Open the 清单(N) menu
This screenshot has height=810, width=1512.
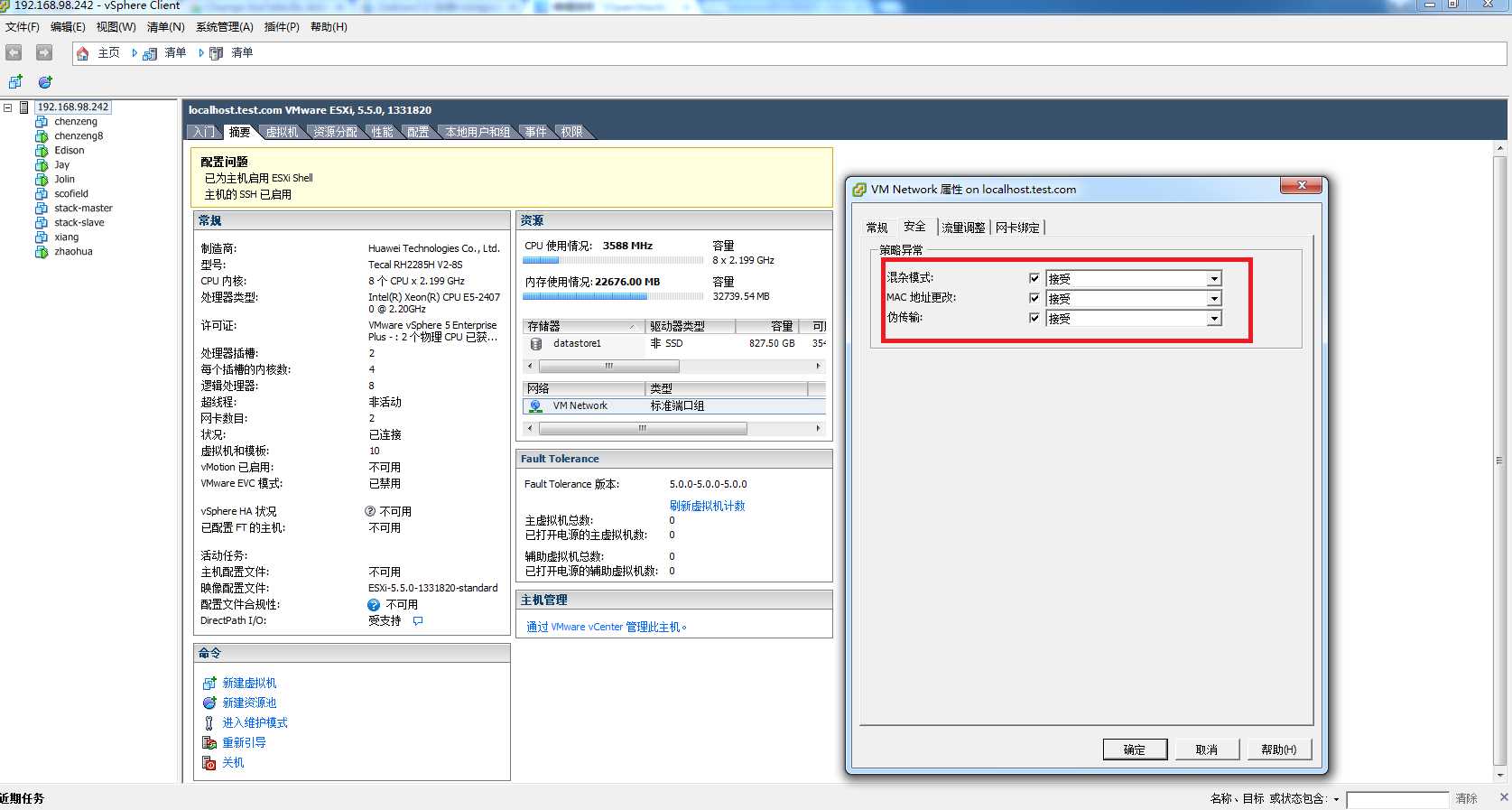tap(165, 27)
